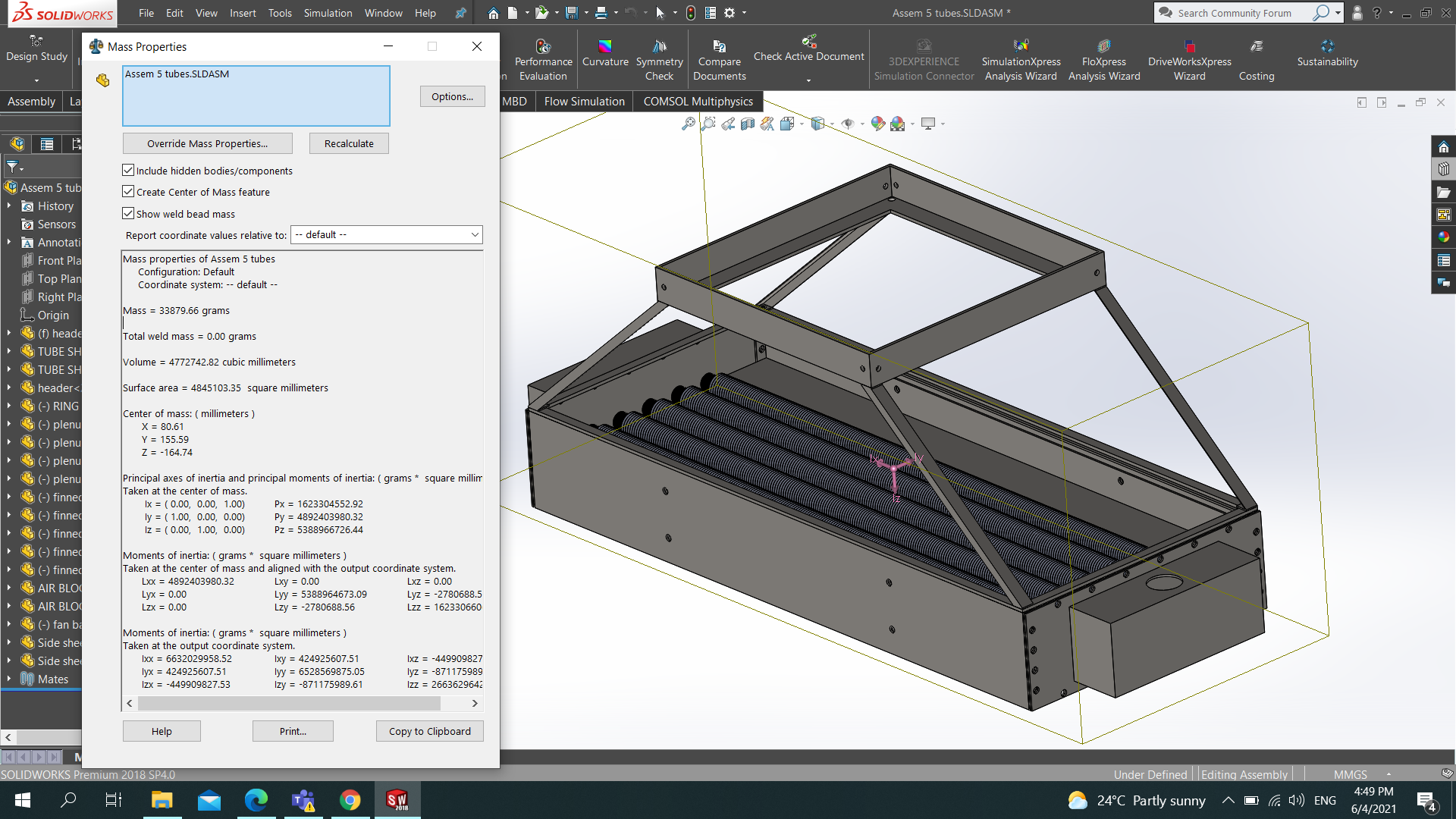
Task: Click the Open document folder icon
Action: 541,13
